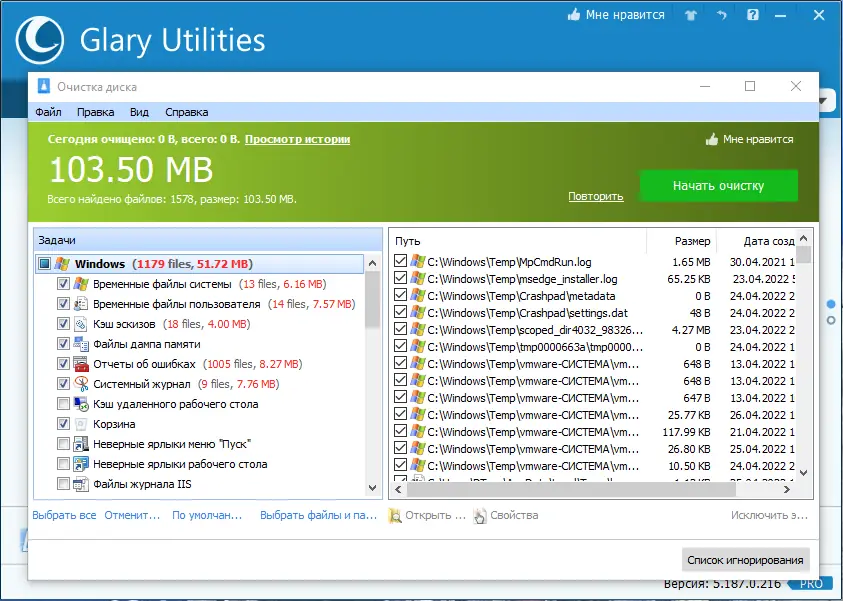Image resolution: width=843 pixels, height=601 pixels.
Task: Click Мне нравится in the main title bar
Action: (x=625, y=15)
